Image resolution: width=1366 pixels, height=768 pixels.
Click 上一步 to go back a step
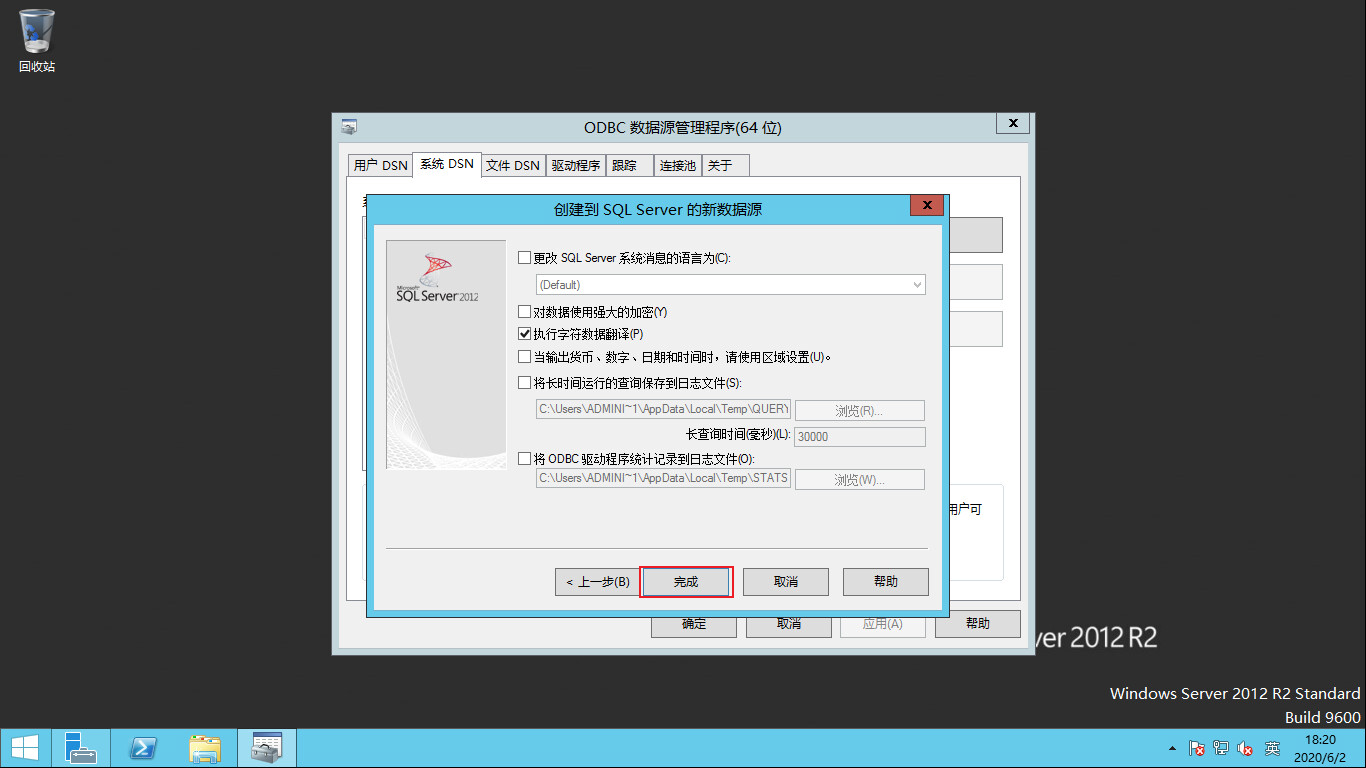[597, 581]
